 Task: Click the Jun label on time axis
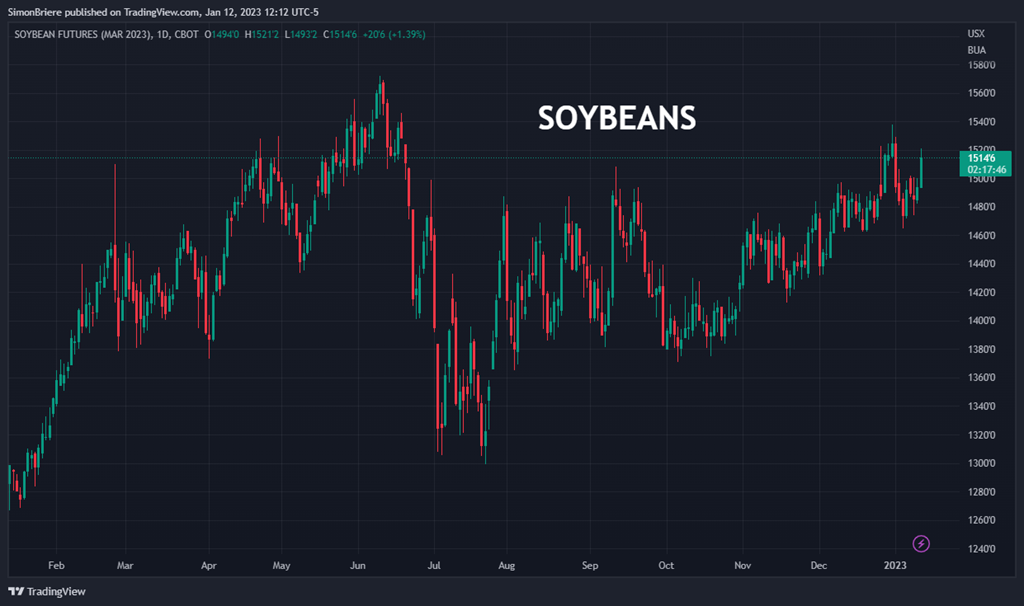click(x=357, y=565)
